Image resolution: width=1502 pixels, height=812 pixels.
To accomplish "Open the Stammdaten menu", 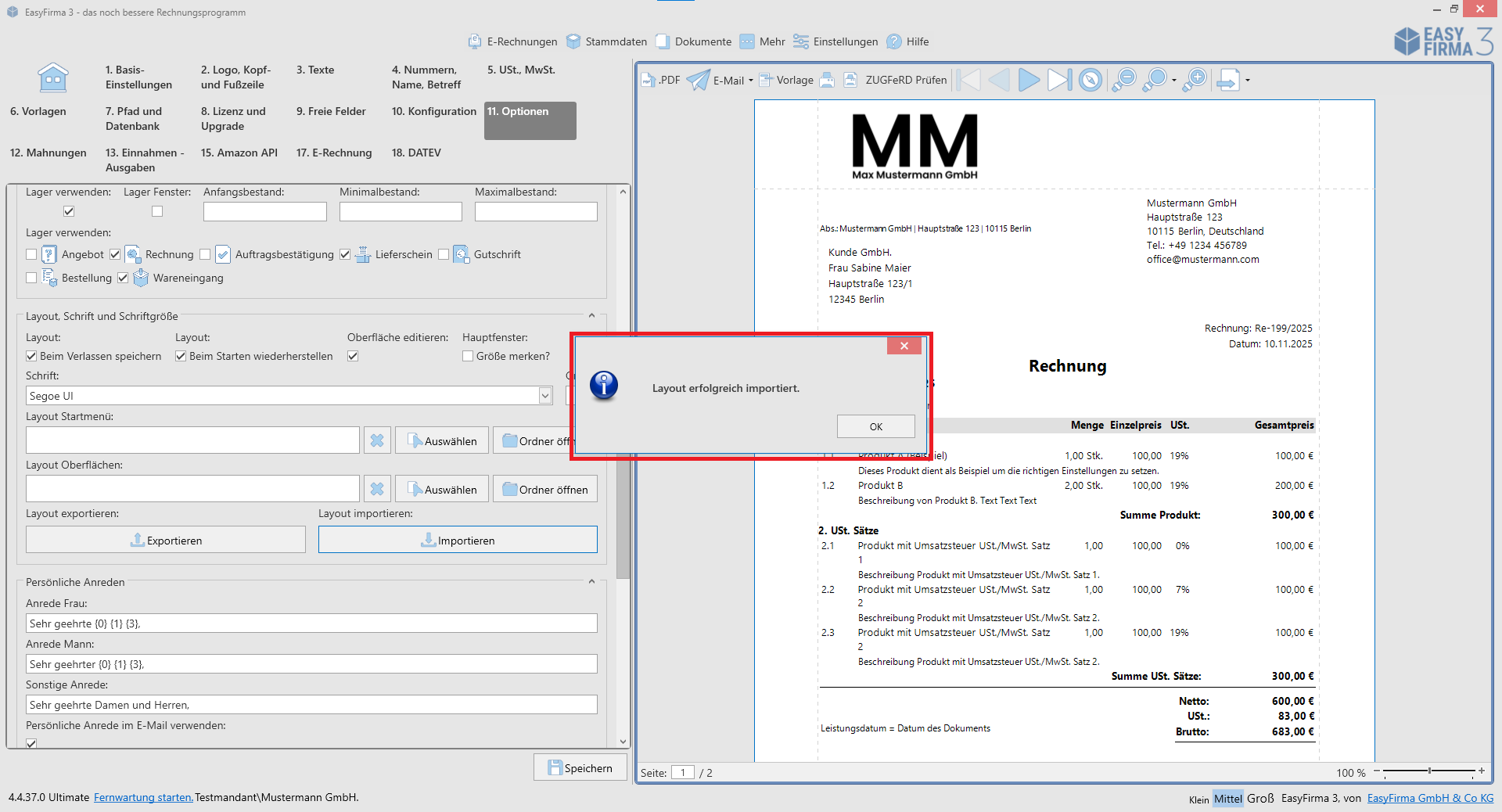I will 607,41.
